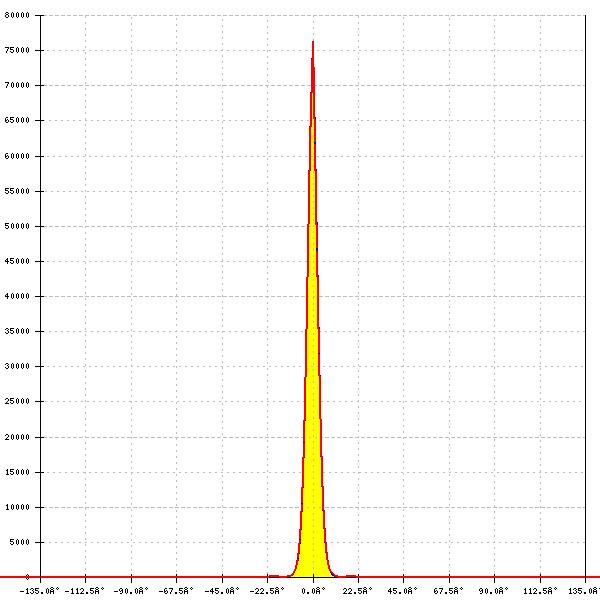The image size is (600, 600).
Task: Click the 10000 y-axis label
Action: pyautogui.click(x=17, y=507)
